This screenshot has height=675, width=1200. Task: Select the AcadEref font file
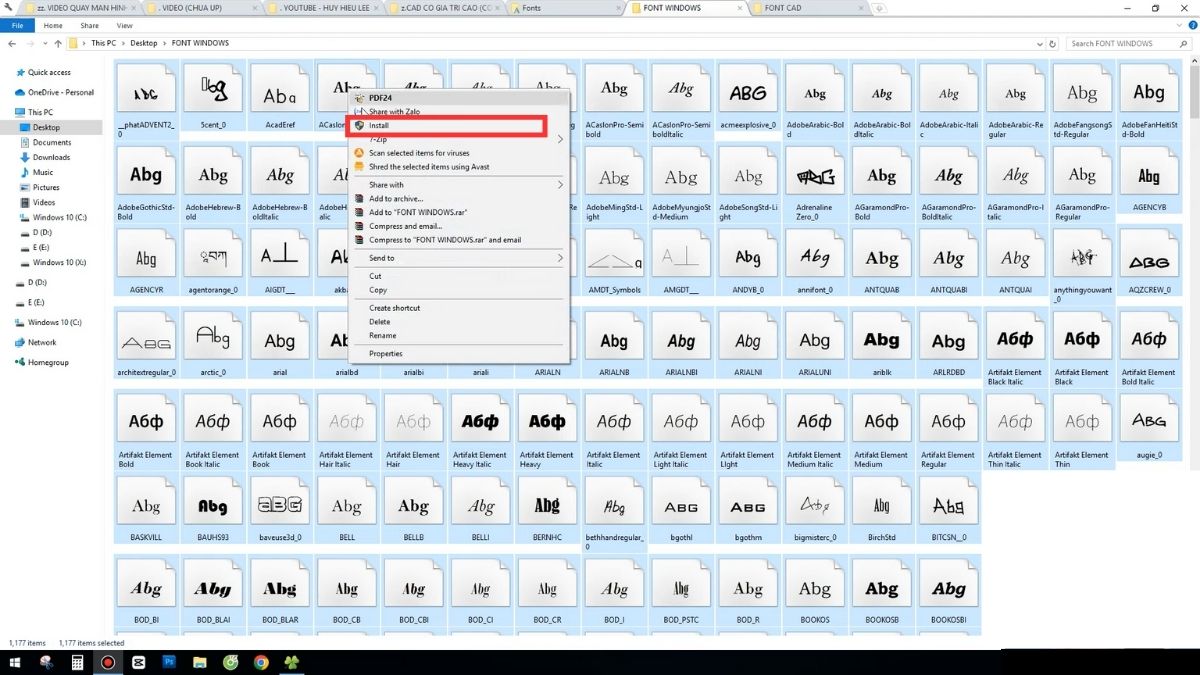click(x=279, y=101)
